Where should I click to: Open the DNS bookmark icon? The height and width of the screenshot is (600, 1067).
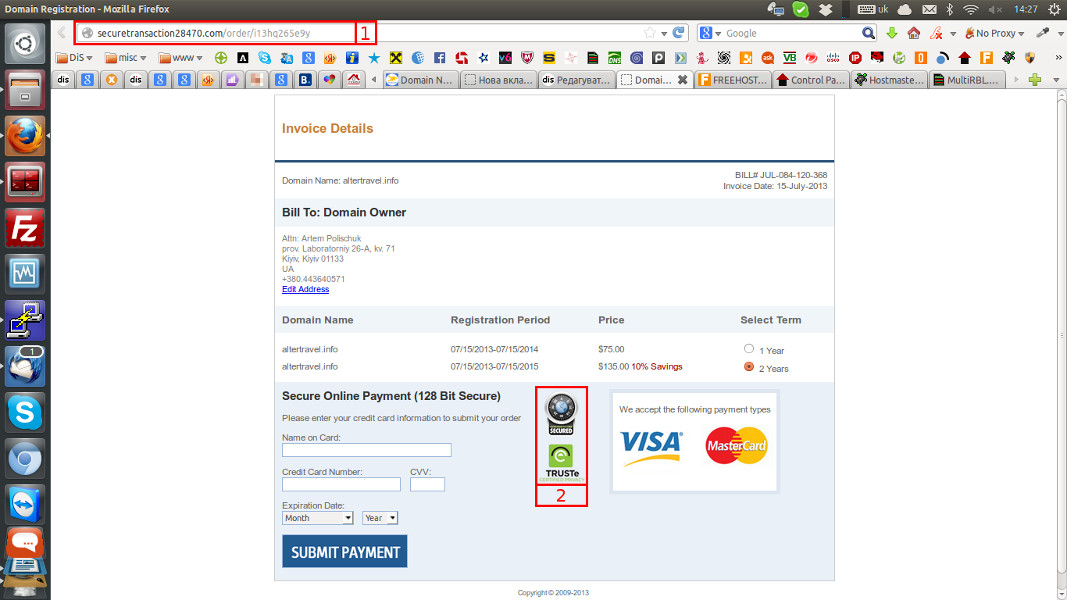coord(614,58)
